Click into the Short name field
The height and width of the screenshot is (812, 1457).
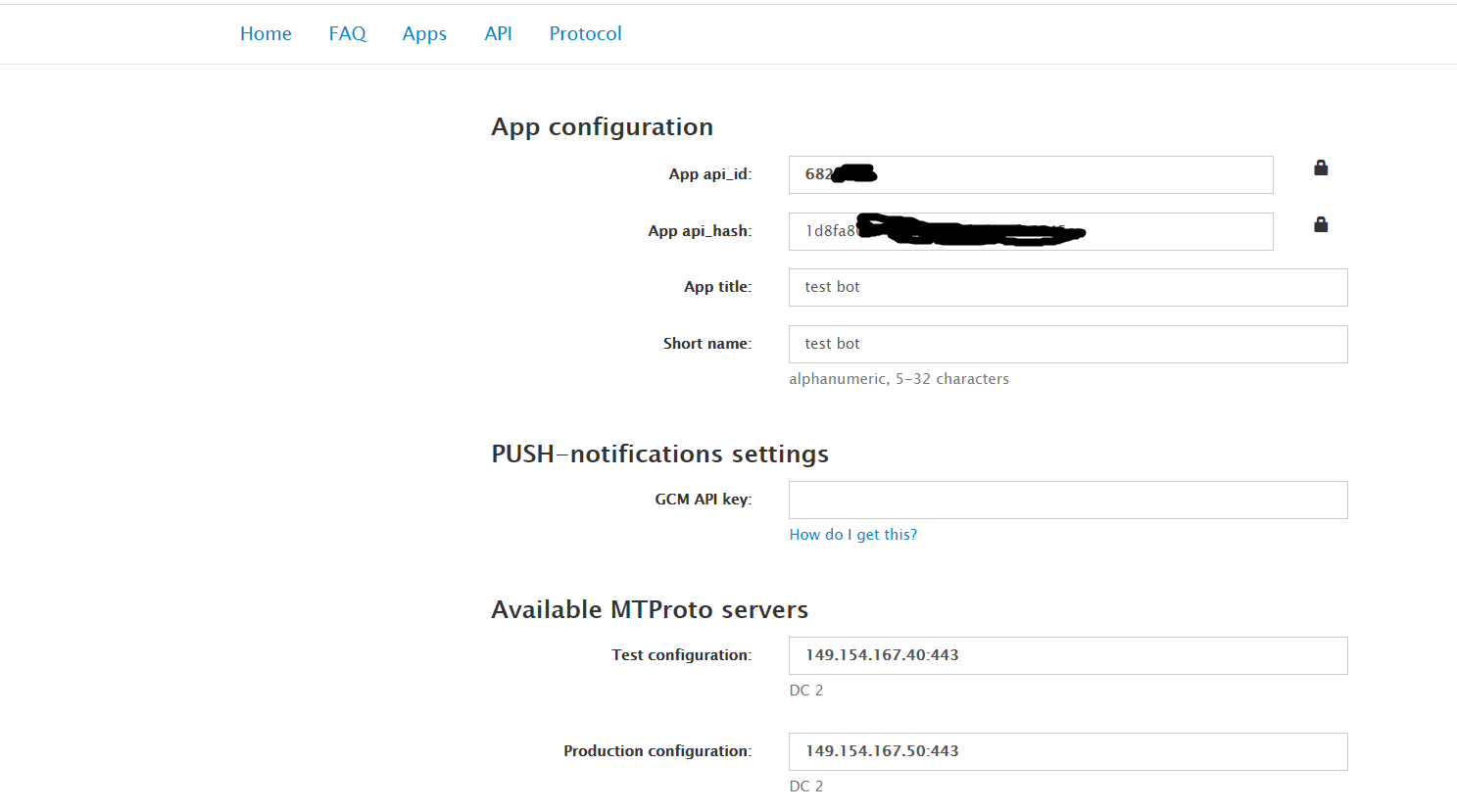tap(1068, 344)
